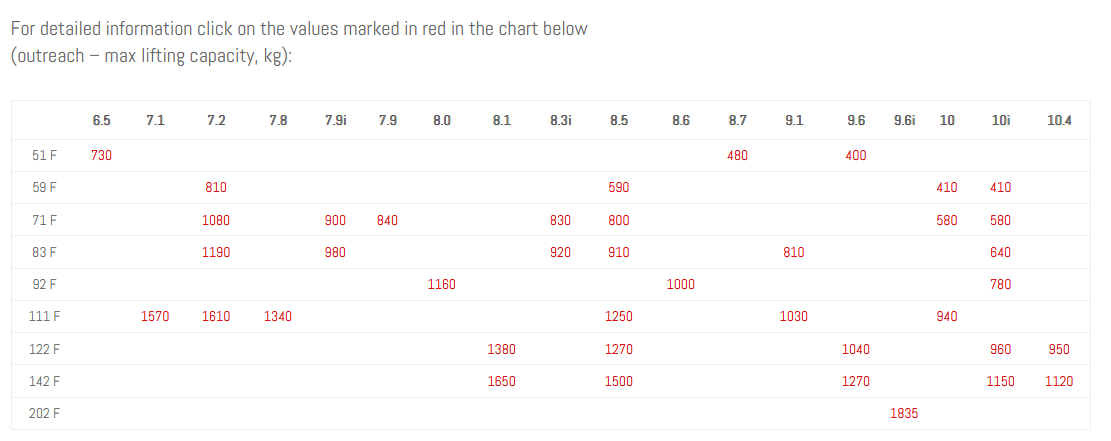Viewport: 1111px width, 441px height.
Task: Click the 590 value in row 59 F
Action: coord(619,187)
